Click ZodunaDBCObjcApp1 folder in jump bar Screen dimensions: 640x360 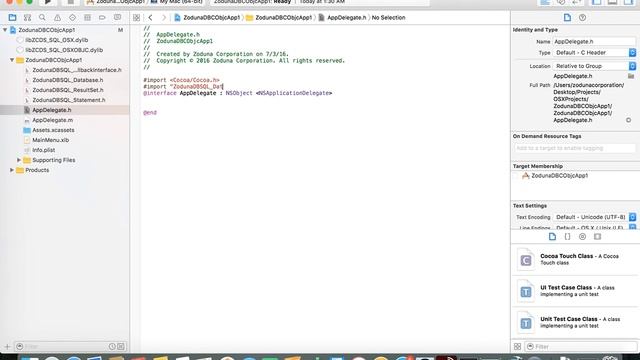[279, 18]
